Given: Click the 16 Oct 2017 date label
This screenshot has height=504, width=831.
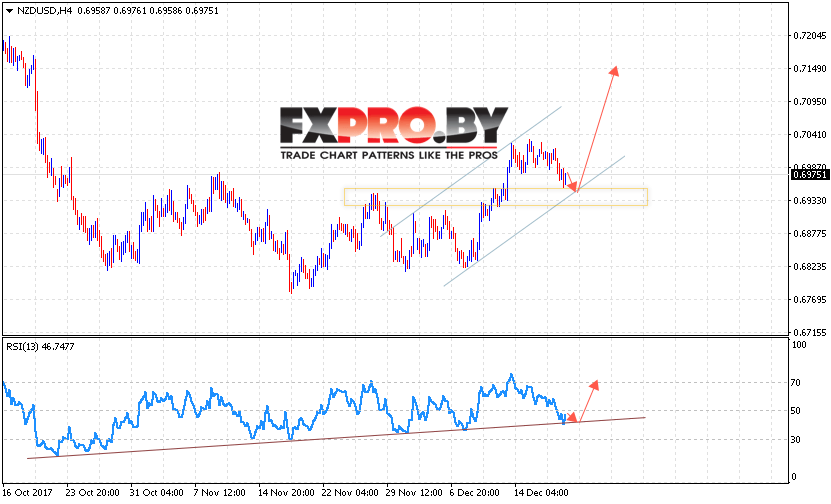Looking at the screenshot, I should [28, 492].
